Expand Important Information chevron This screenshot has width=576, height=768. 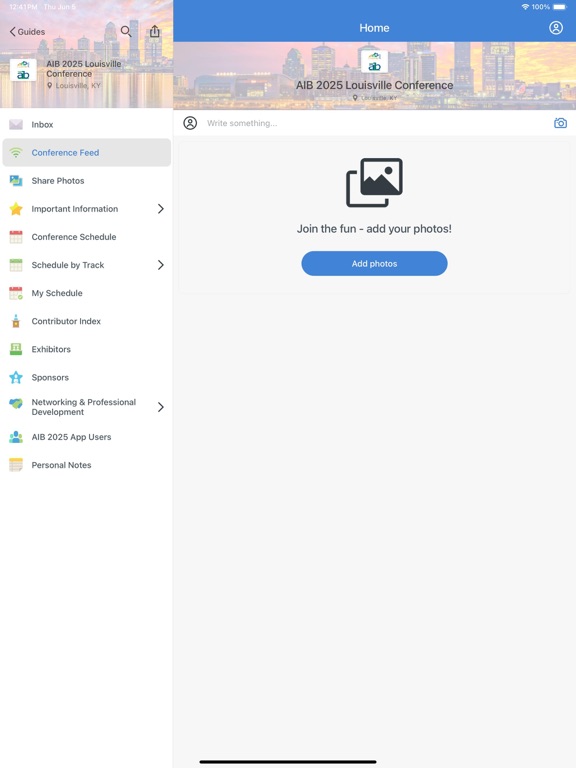tap(161, 209)
